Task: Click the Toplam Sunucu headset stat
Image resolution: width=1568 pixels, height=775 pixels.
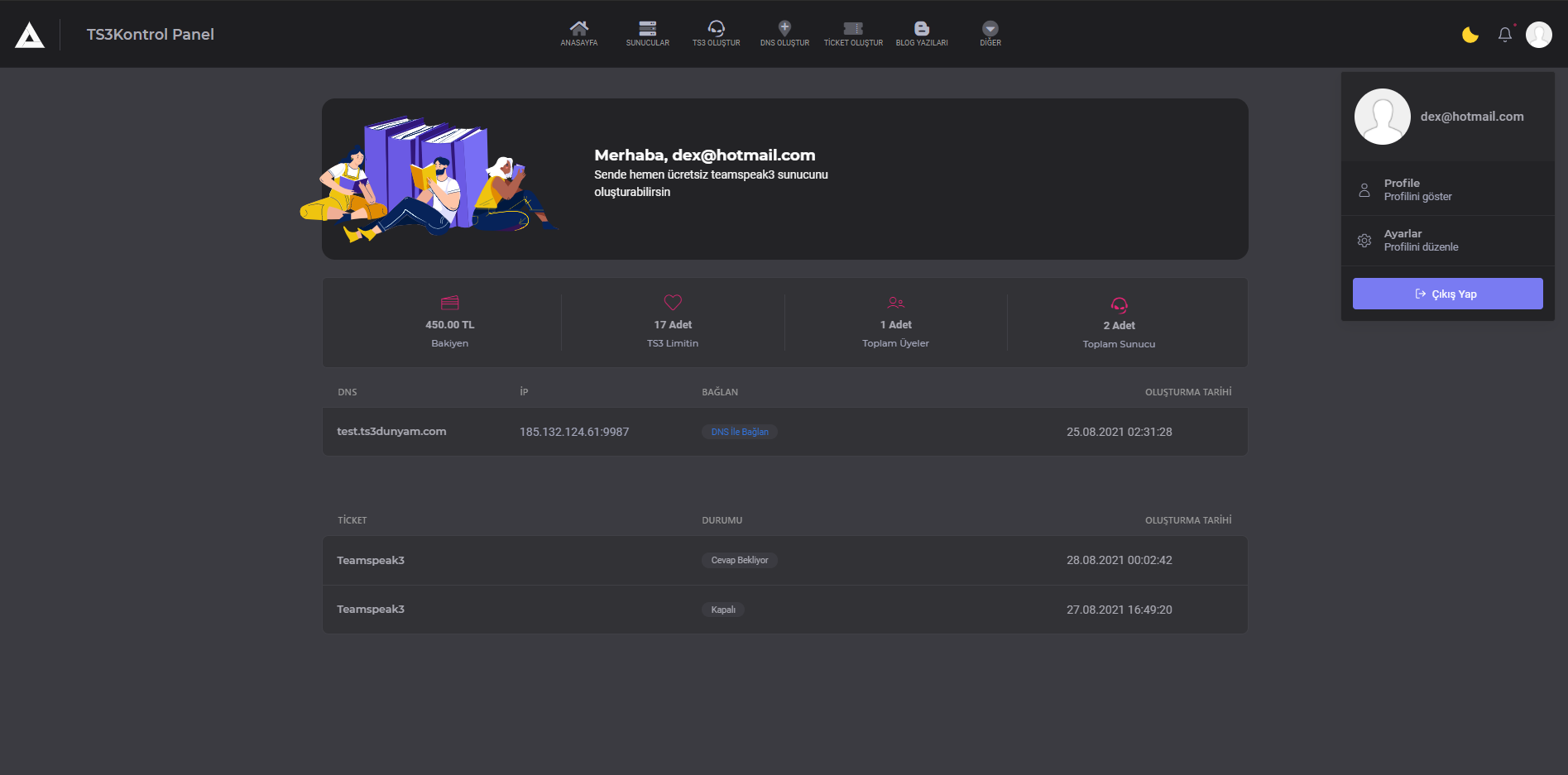Action: coord(1119,323)
